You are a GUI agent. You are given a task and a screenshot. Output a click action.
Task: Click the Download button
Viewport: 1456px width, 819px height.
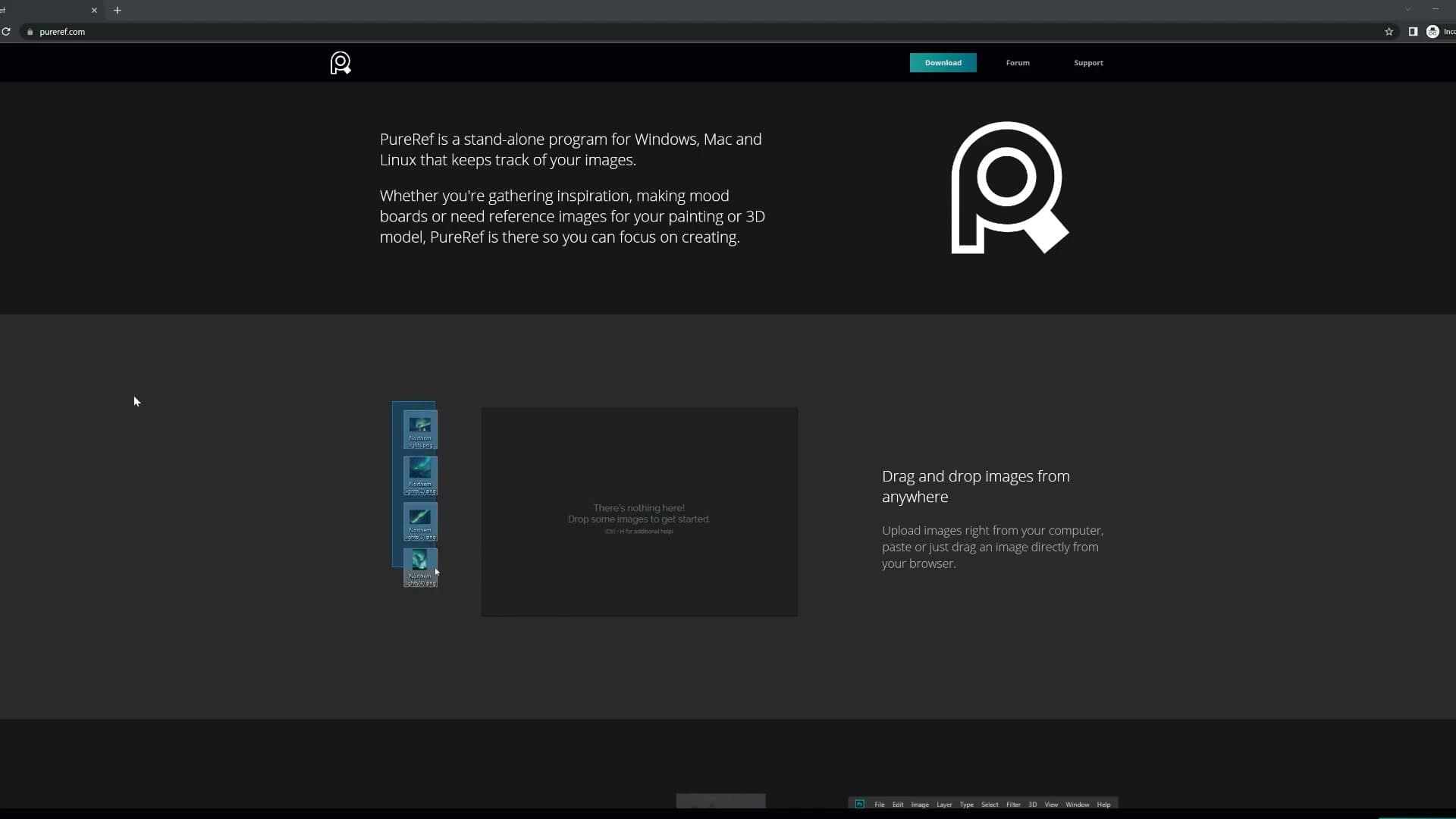(x=943, y=63)
